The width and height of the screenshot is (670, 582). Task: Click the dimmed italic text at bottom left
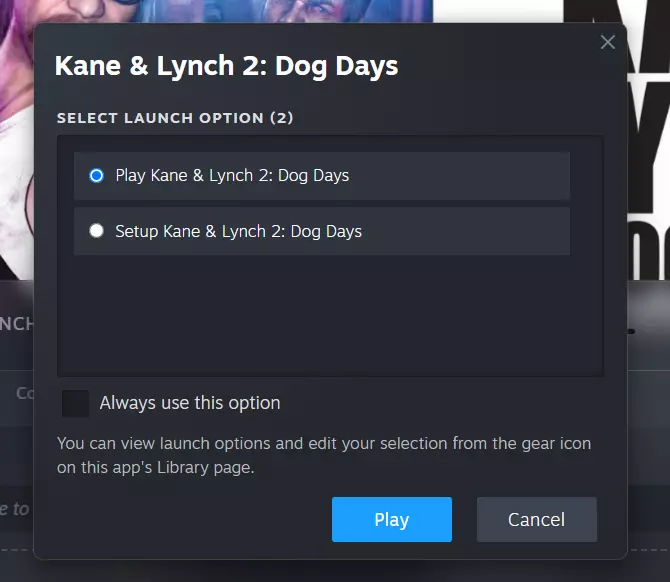tap(14, 509)
